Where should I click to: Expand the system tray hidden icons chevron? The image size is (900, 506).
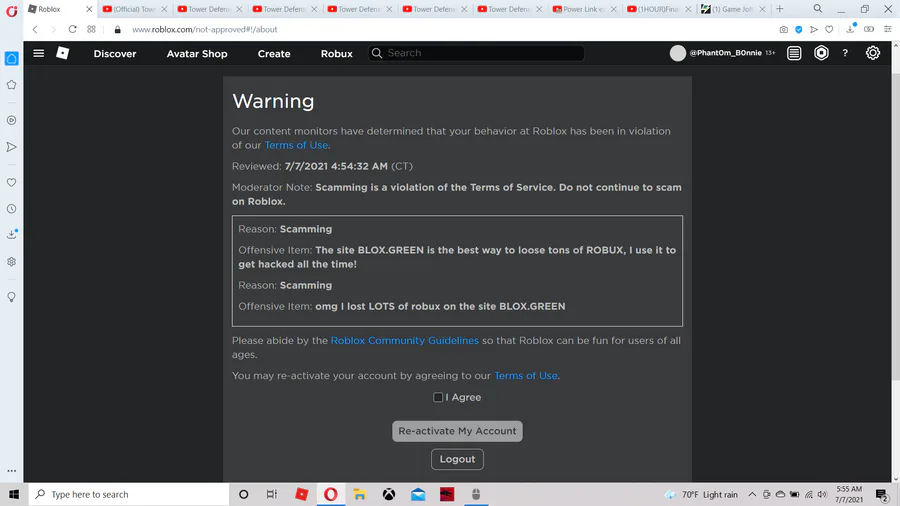[x=752, y=495]
